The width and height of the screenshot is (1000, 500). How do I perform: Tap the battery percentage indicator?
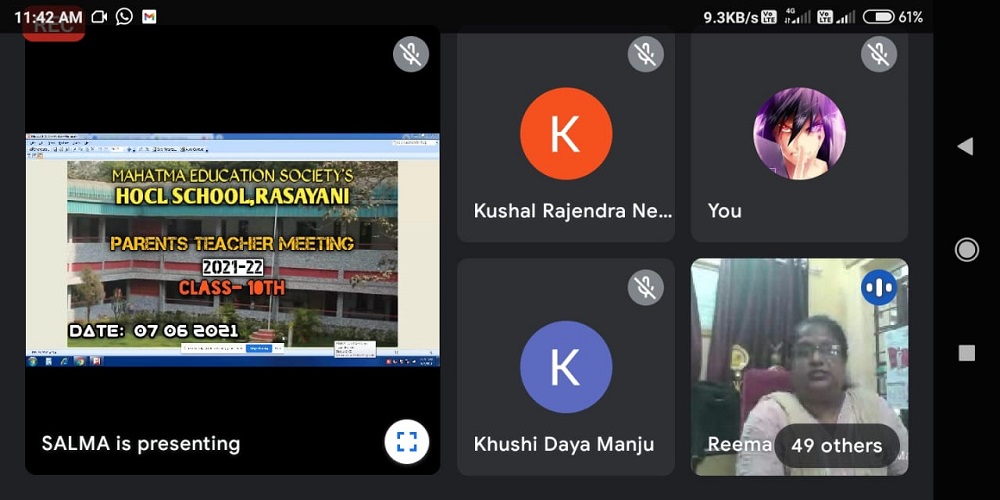click(910, 17)
